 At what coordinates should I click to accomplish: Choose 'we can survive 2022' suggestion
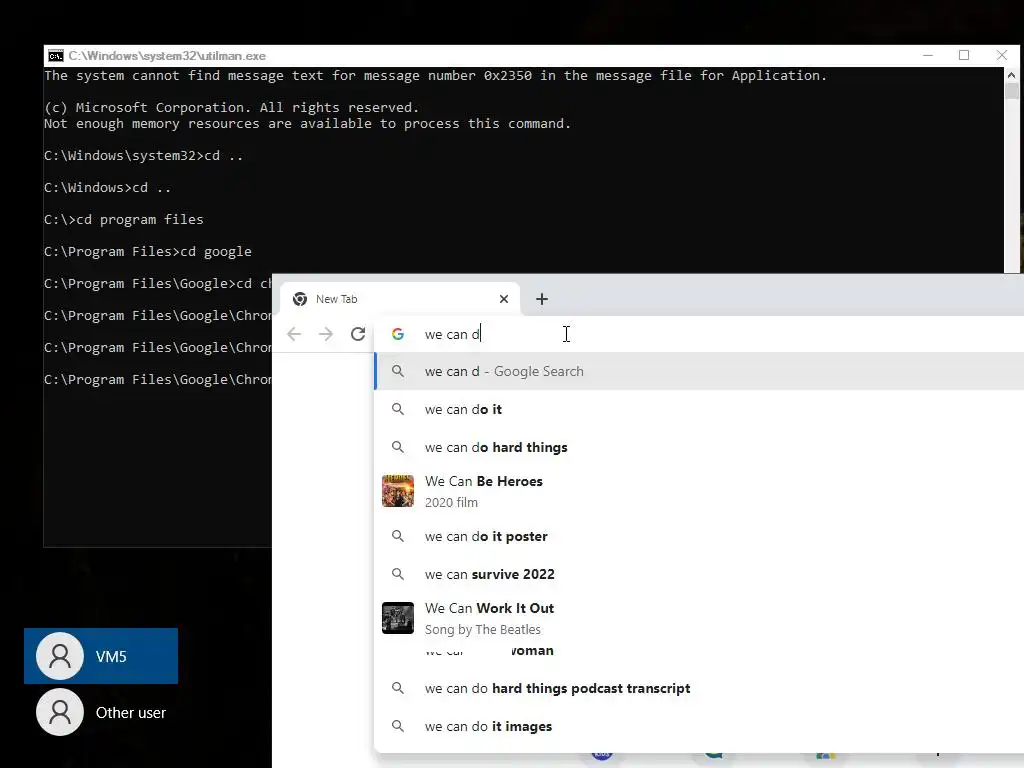tap(699, 574)
